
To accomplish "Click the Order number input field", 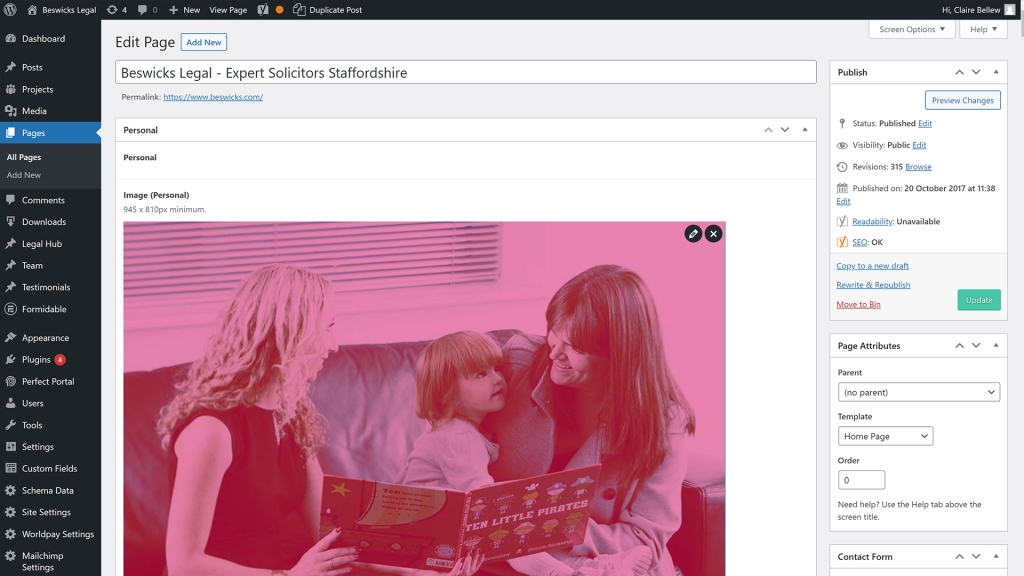I will point(861,480).
